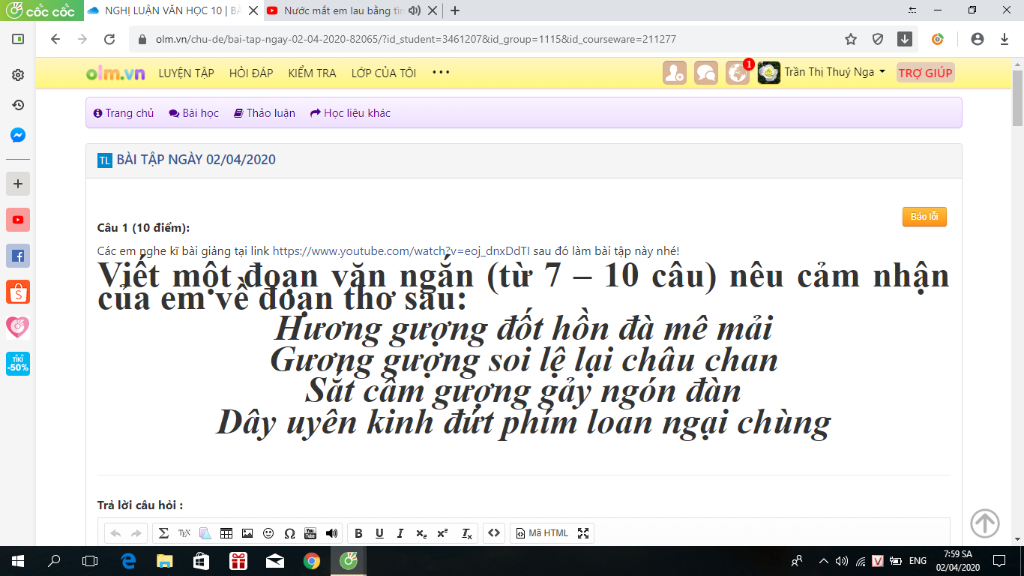This screenshot has height=576, width=1024.
Task: Click the back-to-top arrow button
Action: [x=984, y=523]
